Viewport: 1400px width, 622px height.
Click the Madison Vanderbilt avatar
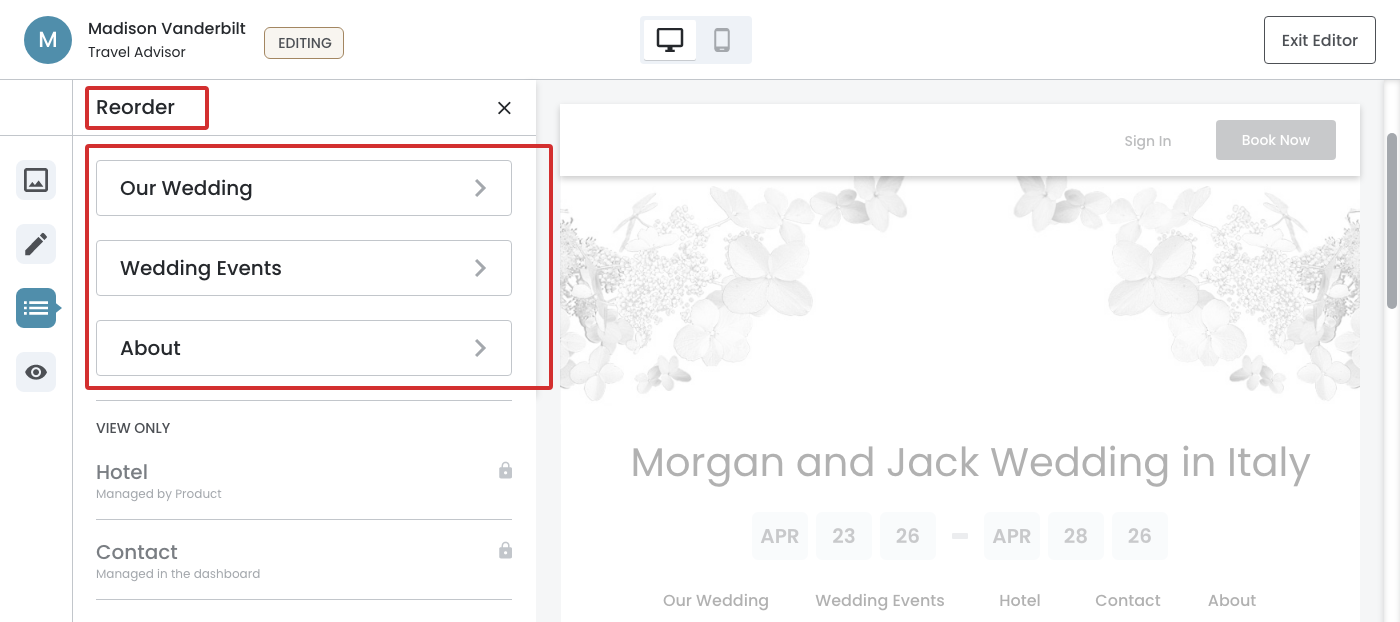point(48,40)
